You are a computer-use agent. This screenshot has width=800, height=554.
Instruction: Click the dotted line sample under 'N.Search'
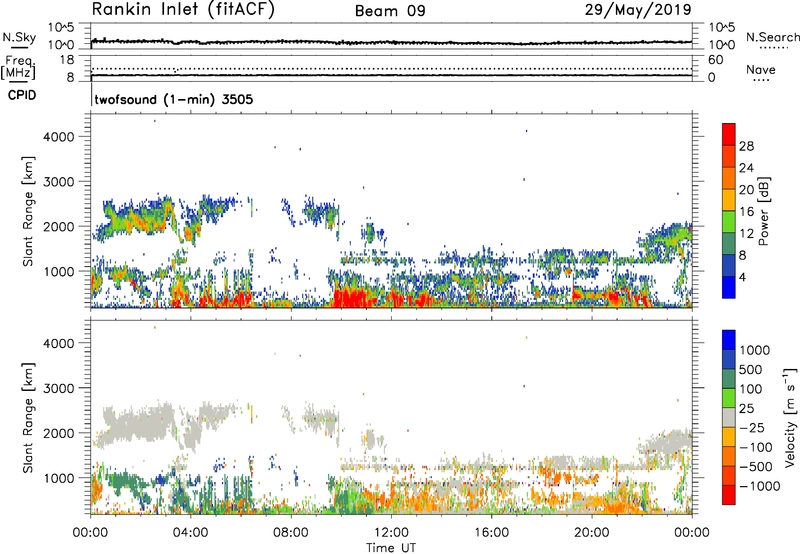(774, 48)
